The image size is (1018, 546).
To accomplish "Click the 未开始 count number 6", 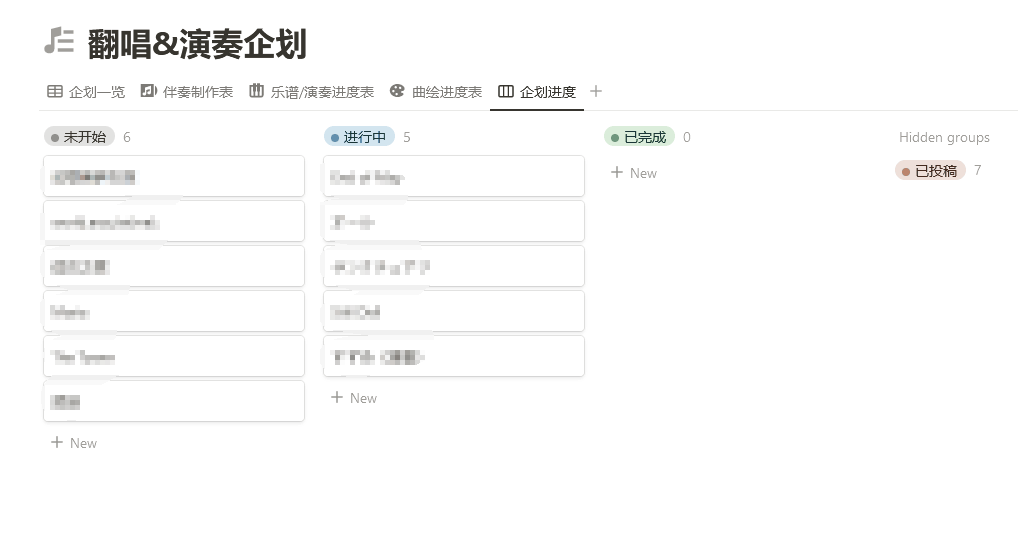I will coord(127,137).
